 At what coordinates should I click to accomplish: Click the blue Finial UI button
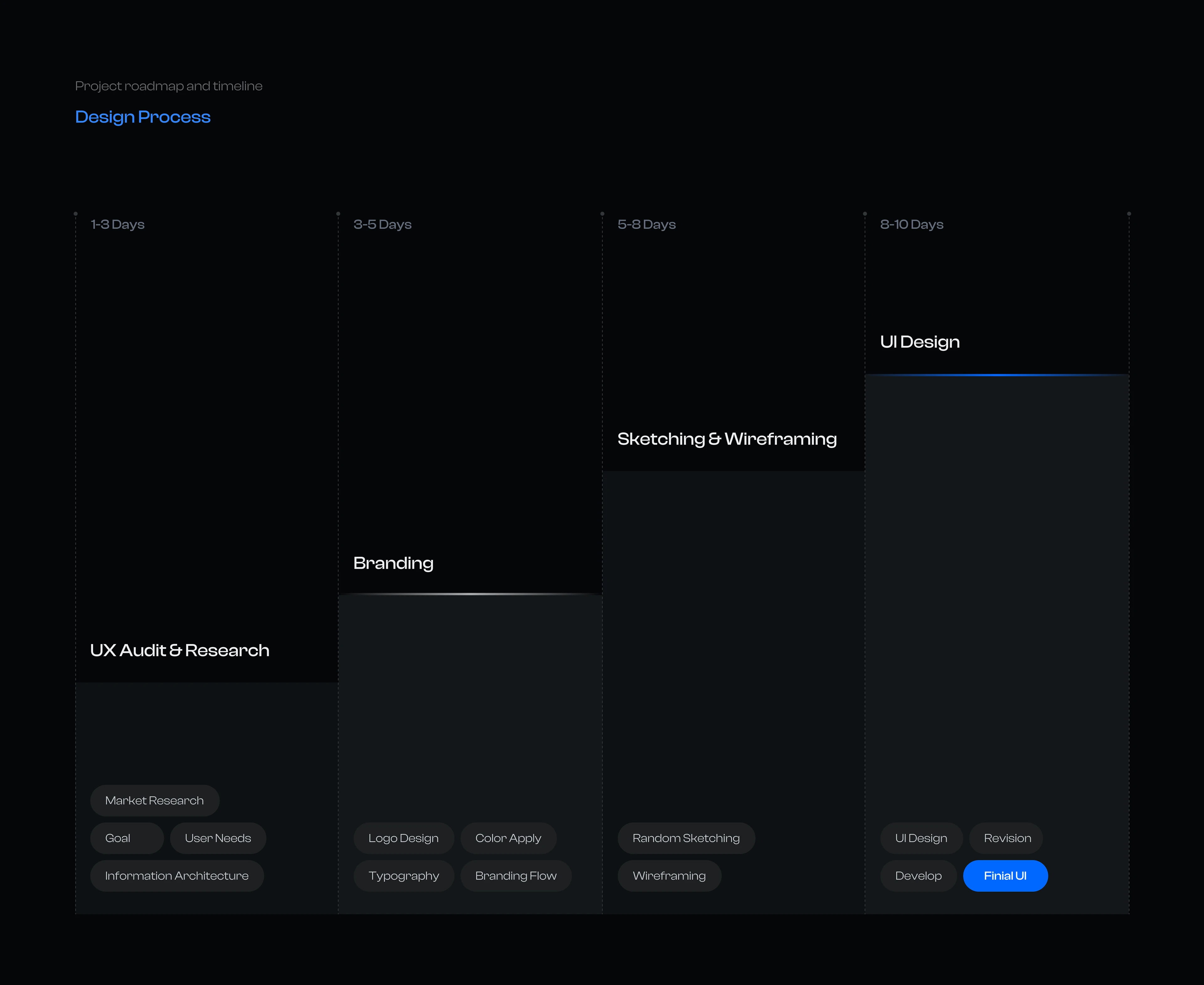(x=1006, y=876)
